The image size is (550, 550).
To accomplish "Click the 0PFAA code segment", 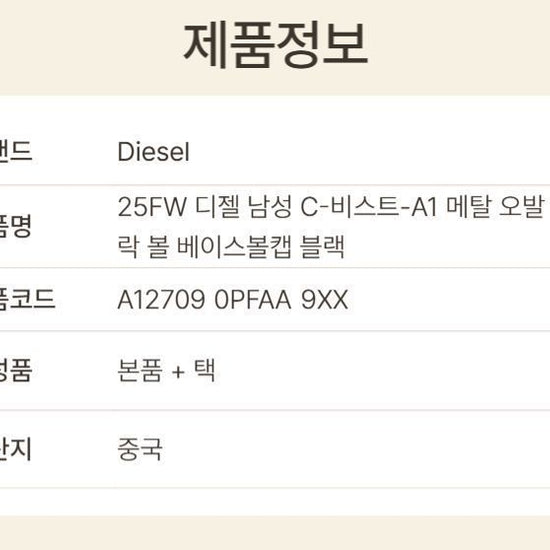I will pos(253,300).
